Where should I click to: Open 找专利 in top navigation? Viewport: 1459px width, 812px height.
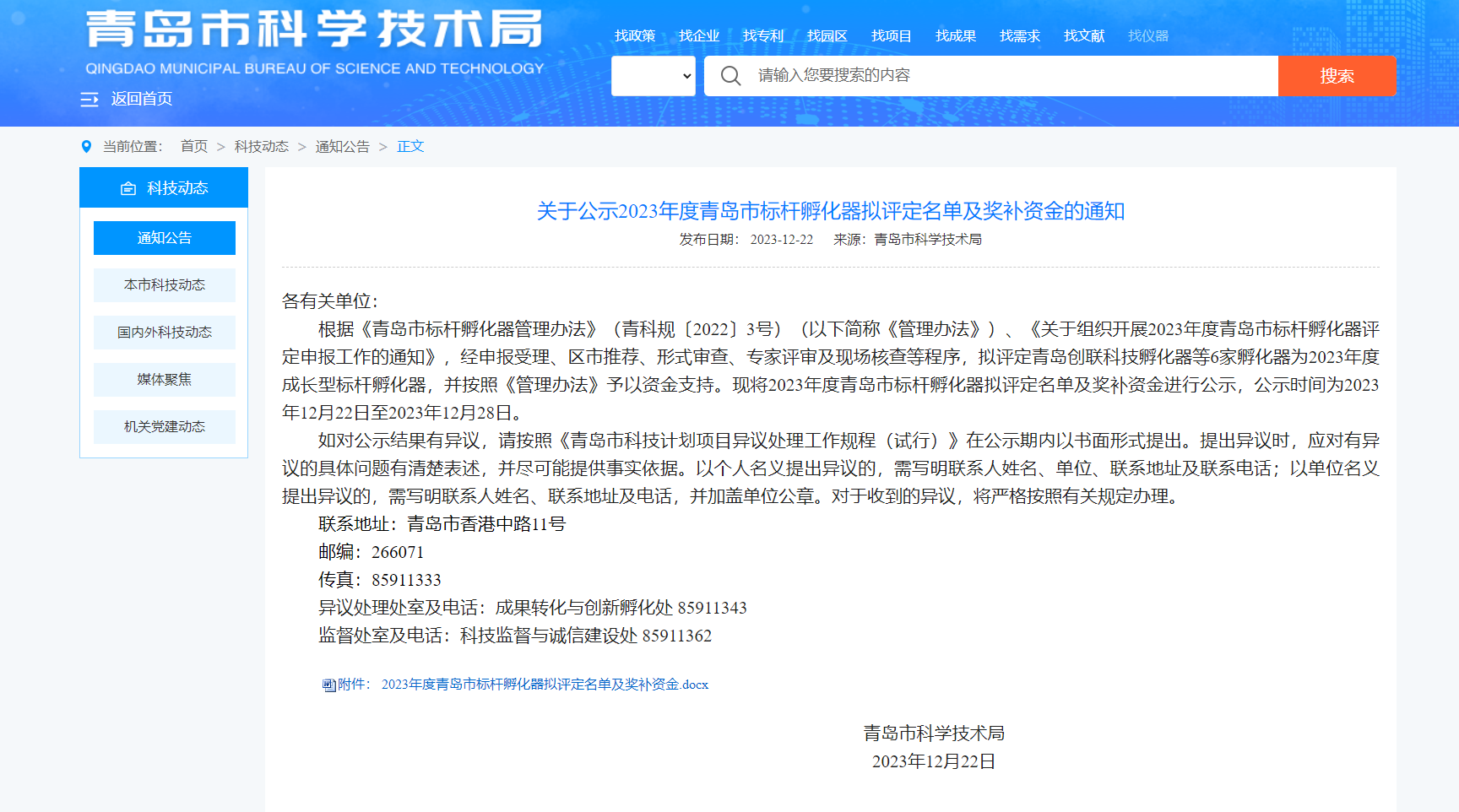pos(763,35)
